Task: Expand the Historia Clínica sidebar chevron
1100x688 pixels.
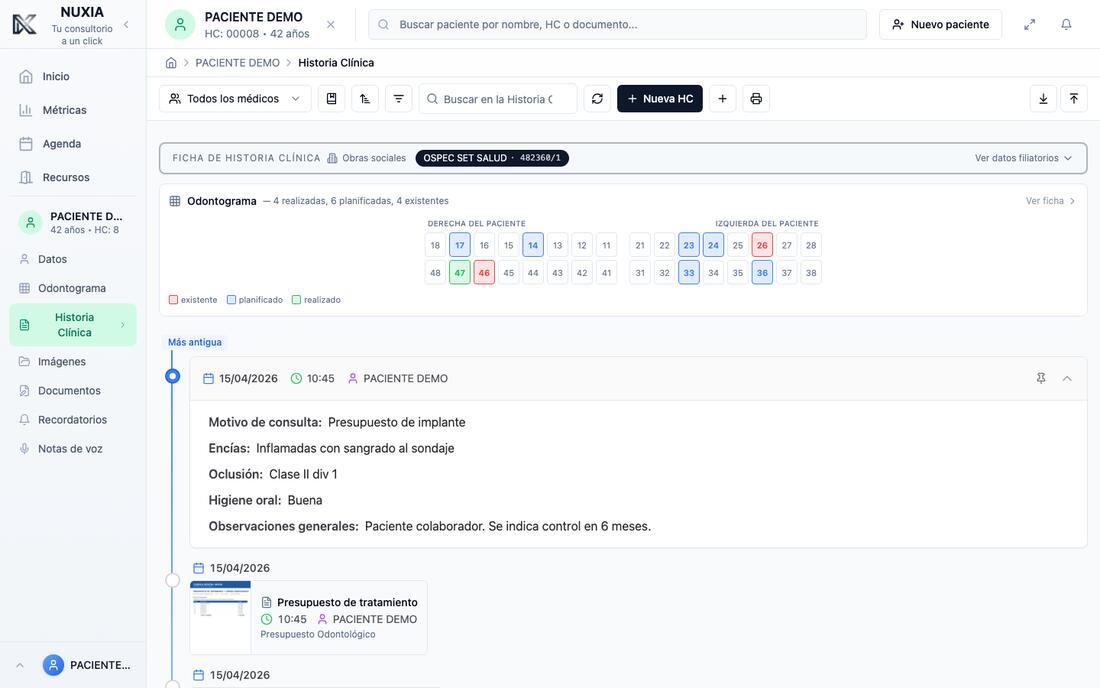Action: click(123, 325)
